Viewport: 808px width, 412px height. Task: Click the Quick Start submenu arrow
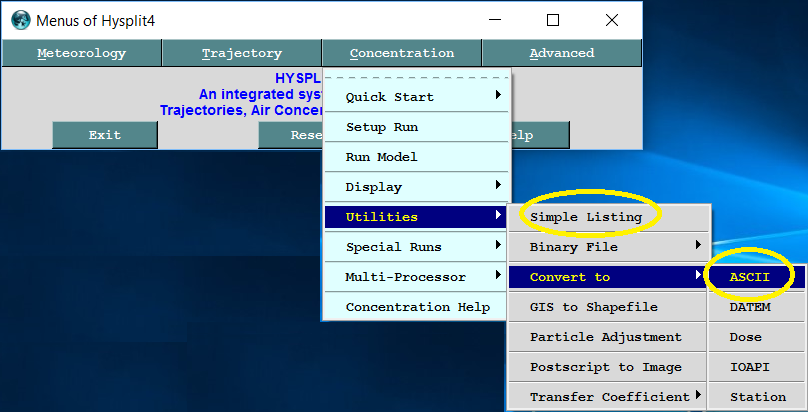pos(498,95)
